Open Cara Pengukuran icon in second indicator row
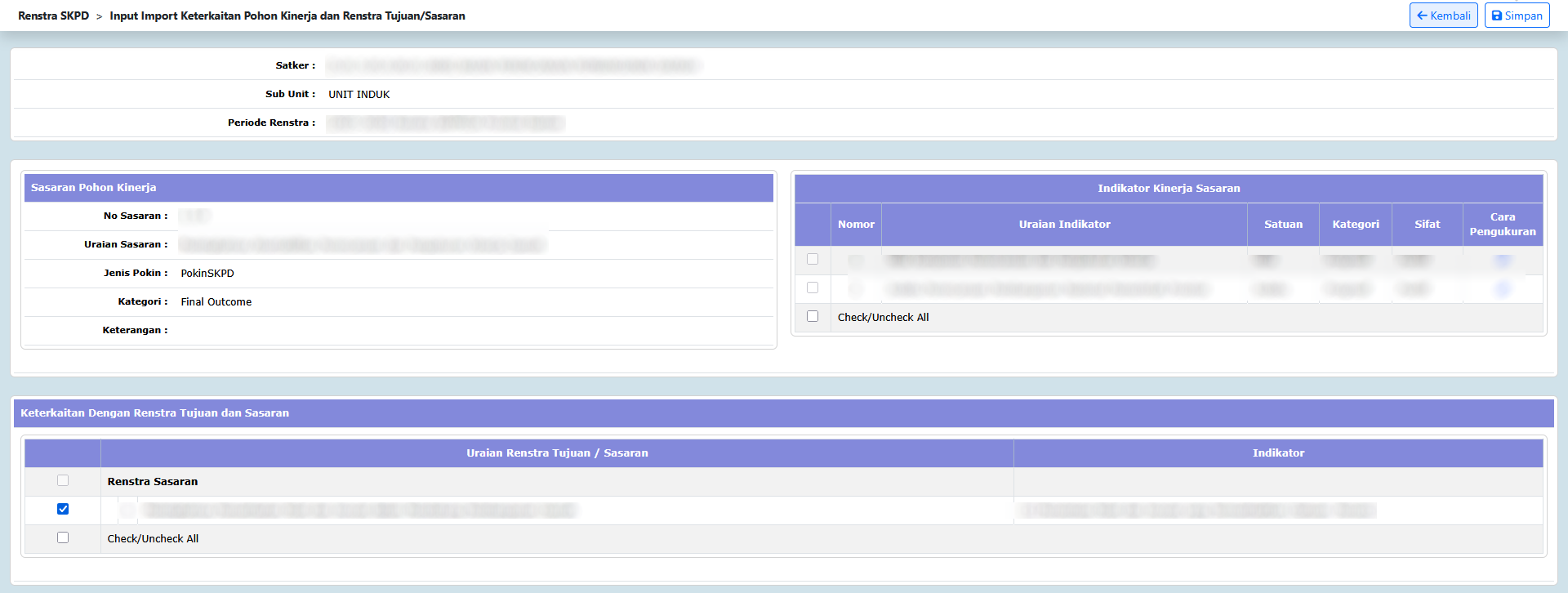The image size is (1568, 593). pyautogui.click(x=1502, y=289)
